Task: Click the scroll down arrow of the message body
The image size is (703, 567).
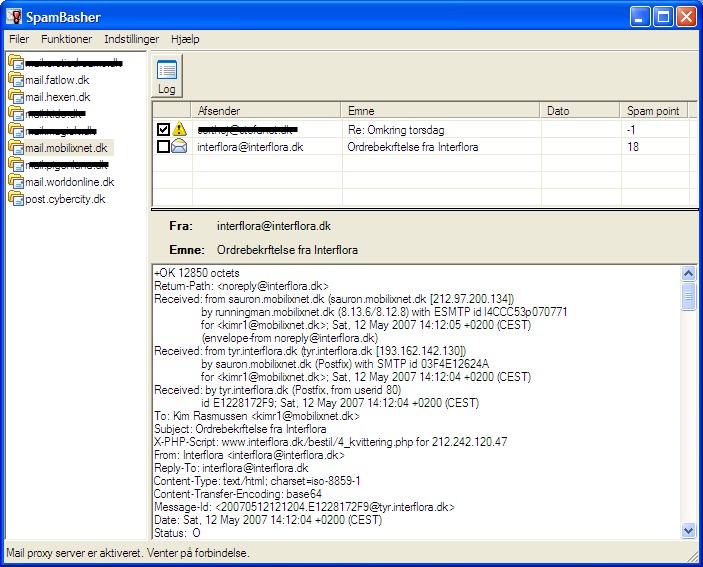Action: coord(688,531)
